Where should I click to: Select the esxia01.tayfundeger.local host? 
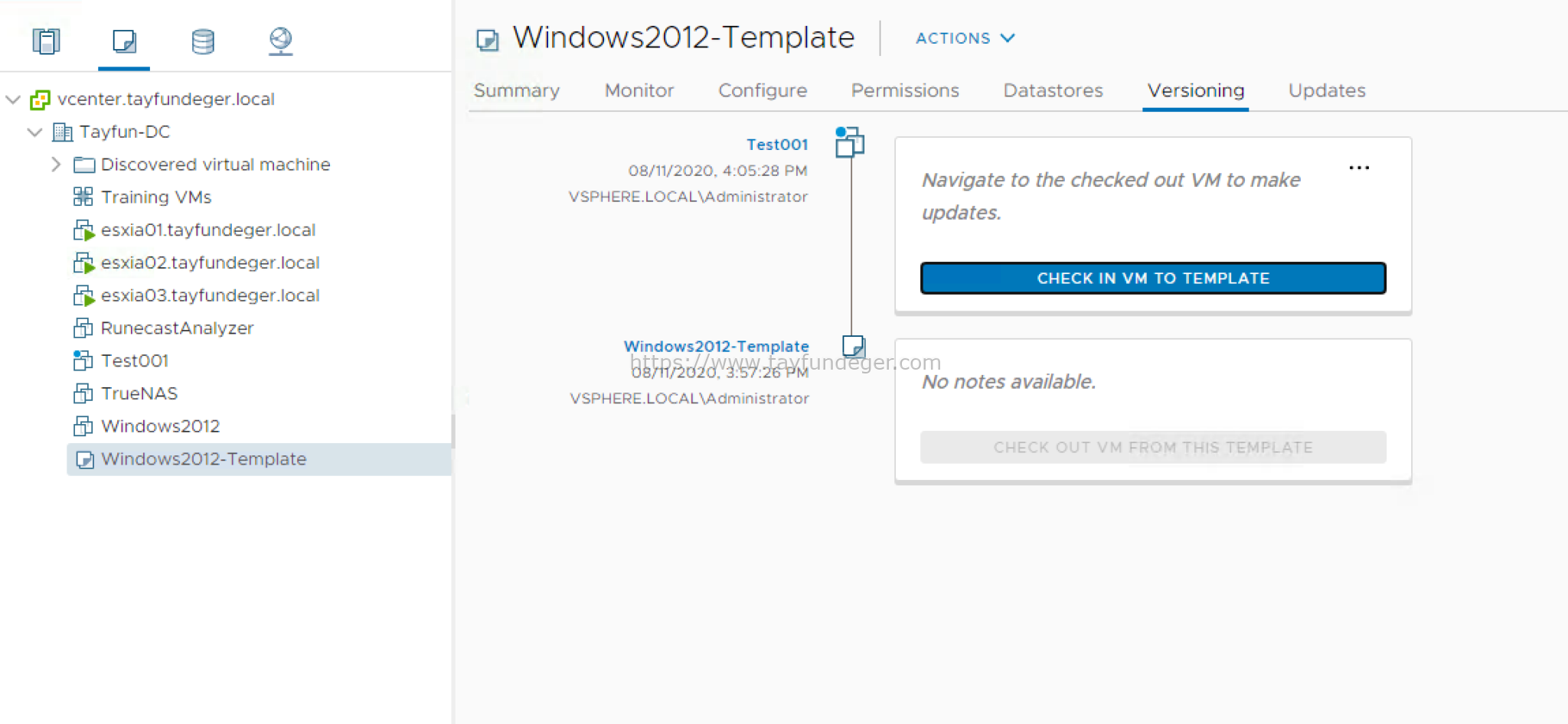(207, 230)
